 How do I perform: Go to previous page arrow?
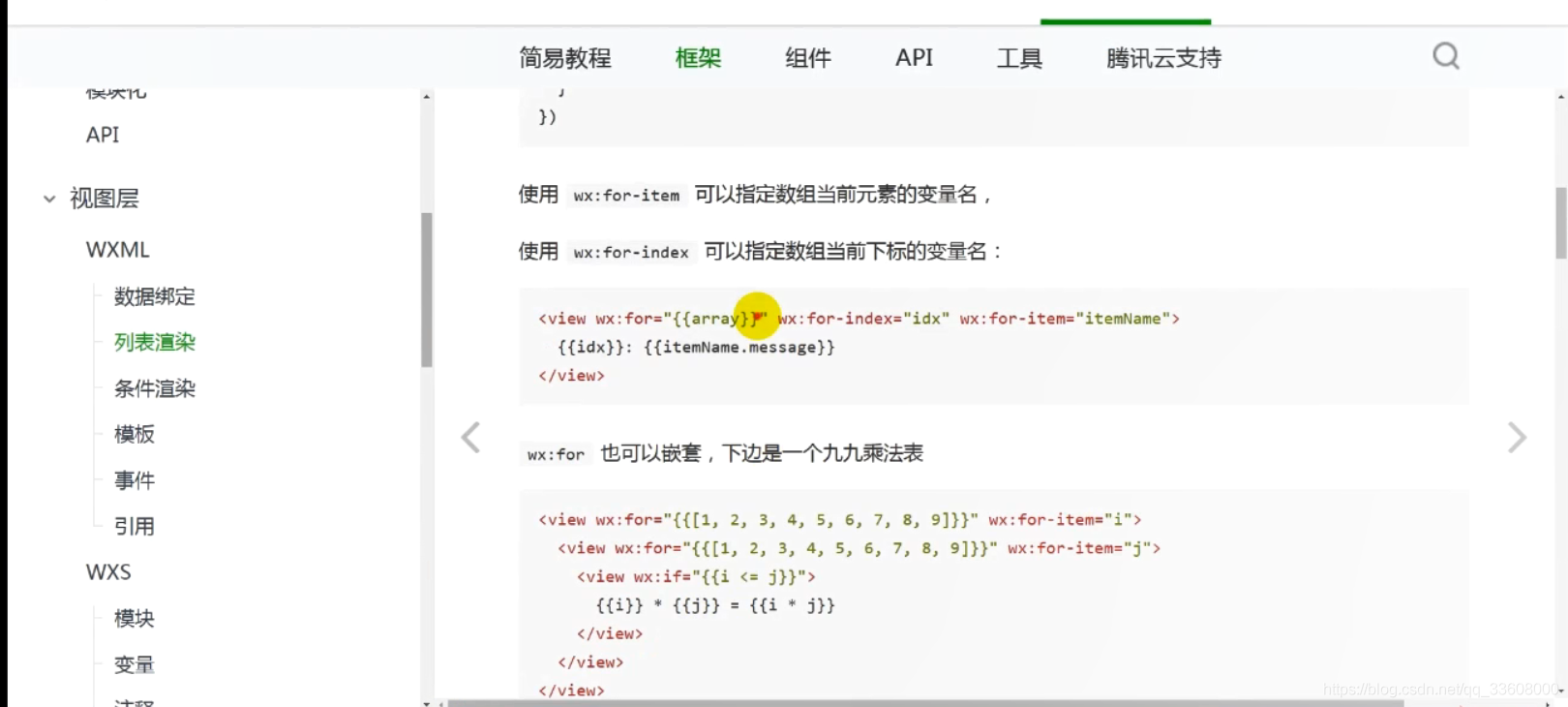point(470,438)
